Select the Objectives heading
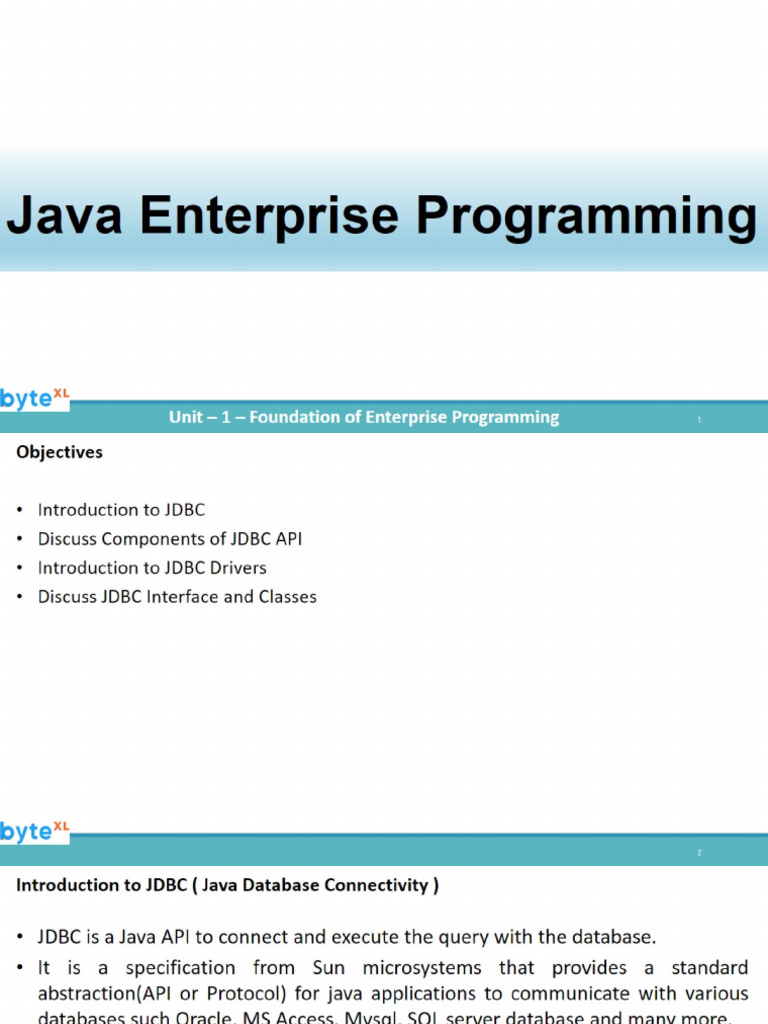Screen dimensions: 768x1024 pos(59,452)
